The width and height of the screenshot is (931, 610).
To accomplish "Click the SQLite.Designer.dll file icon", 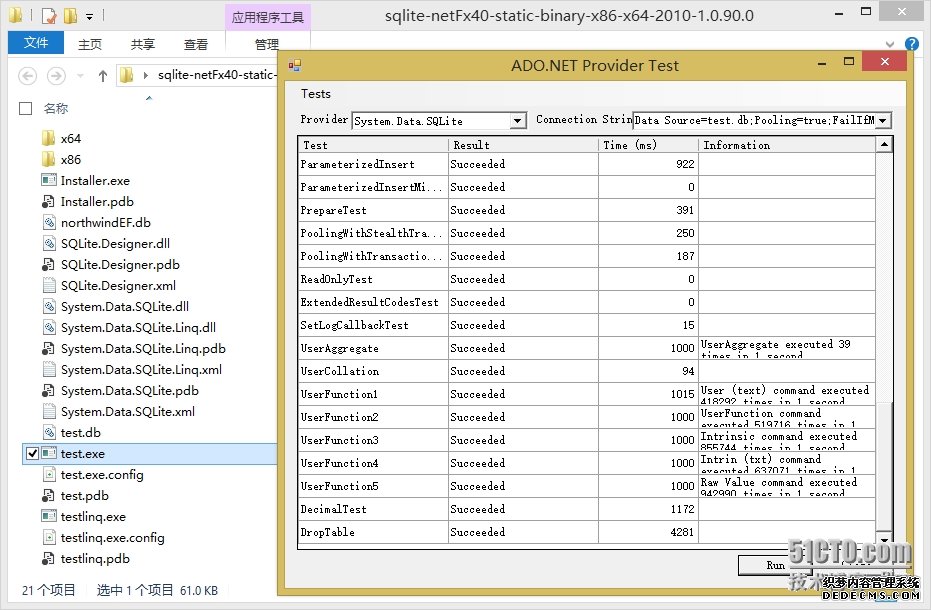I will [48, 243].
